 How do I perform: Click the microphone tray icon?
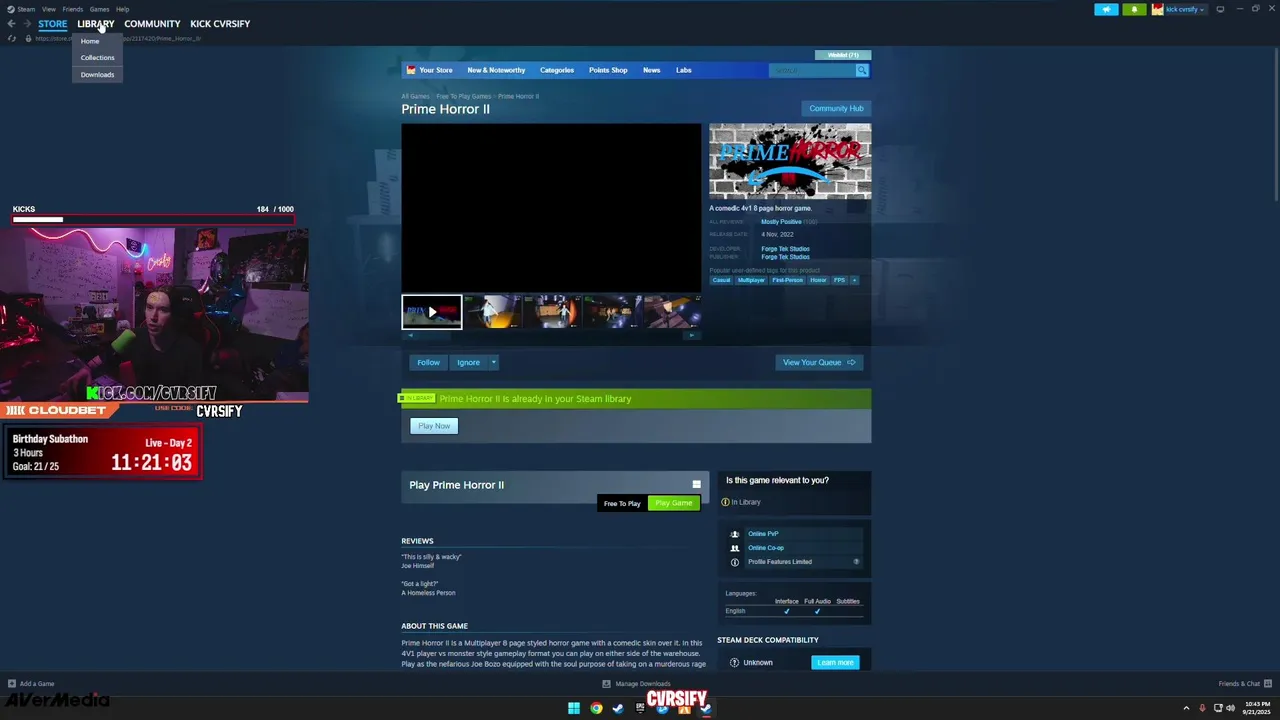click(1203, 708)
